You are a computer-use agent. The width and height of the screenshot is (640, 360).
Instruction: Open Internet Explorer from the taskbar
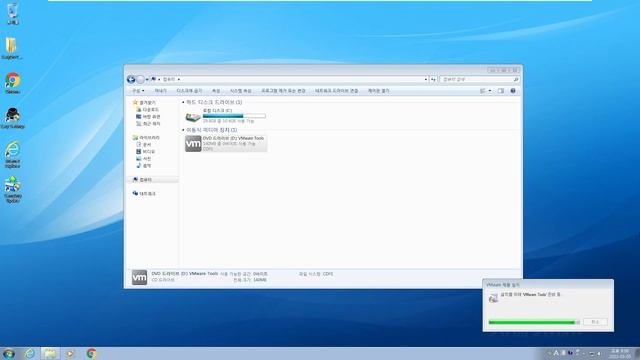(x=29, y=353)
